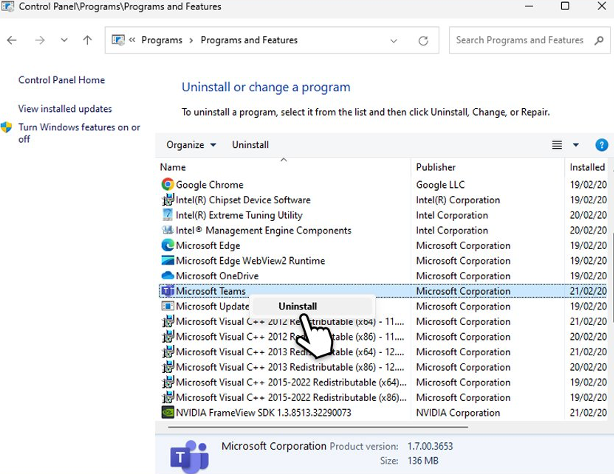The height and width of the screenshot is (474, 614).
Task: Click the Back navigation arrow
Action: (12, 40)
